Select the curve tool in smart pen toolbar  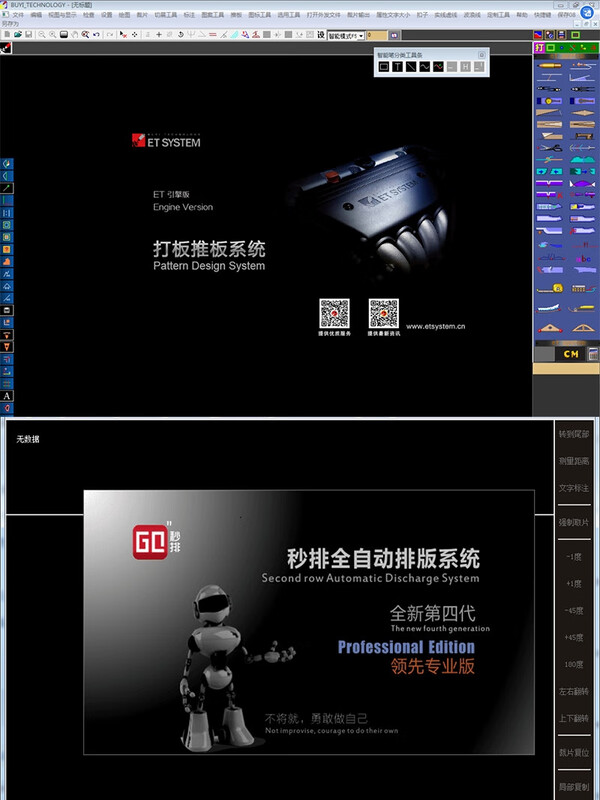425,66
